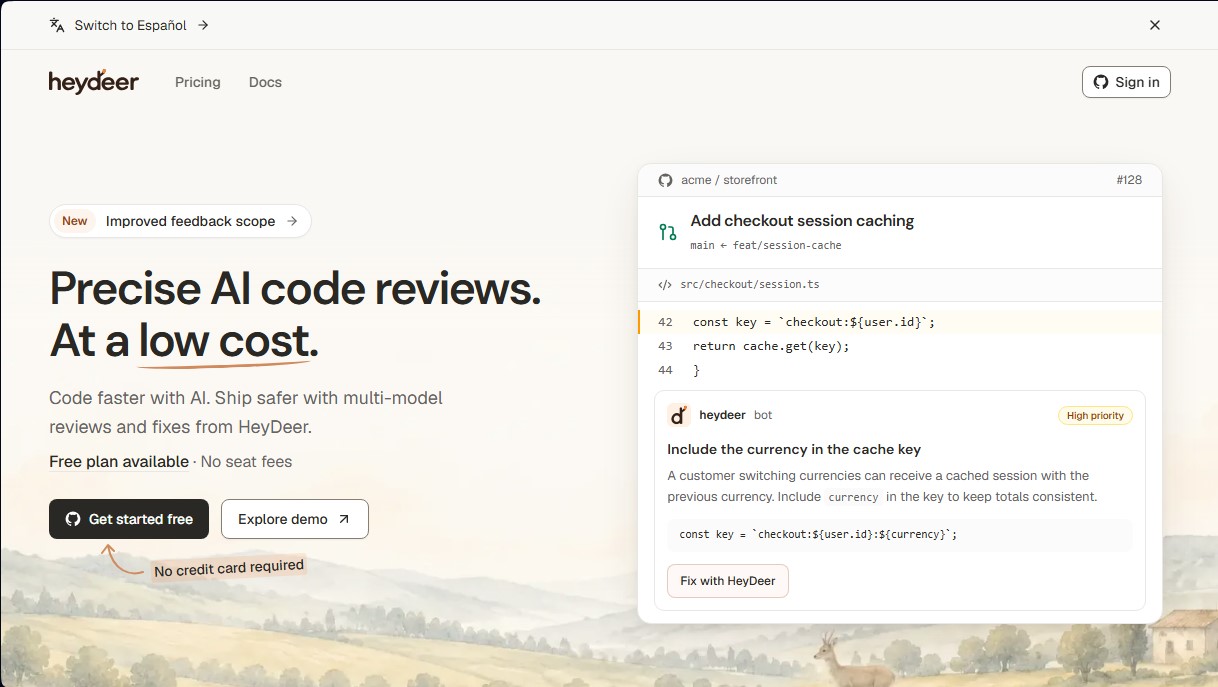Click the No credit card required note
1218x687 pixels.
coord(228,568)
